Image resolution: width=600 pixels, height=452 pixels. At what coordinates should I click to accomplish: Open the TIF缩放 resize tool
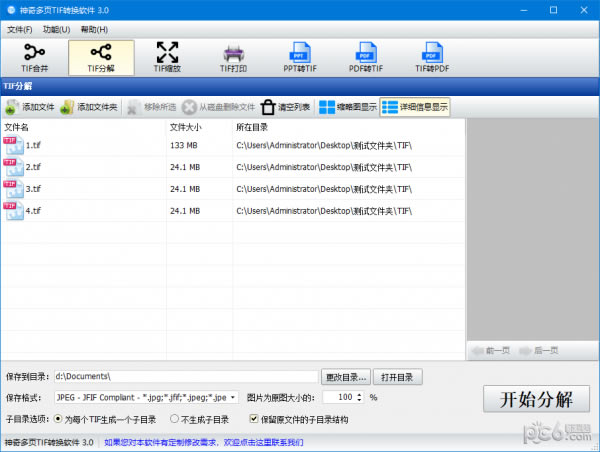[x=167, y=58]
